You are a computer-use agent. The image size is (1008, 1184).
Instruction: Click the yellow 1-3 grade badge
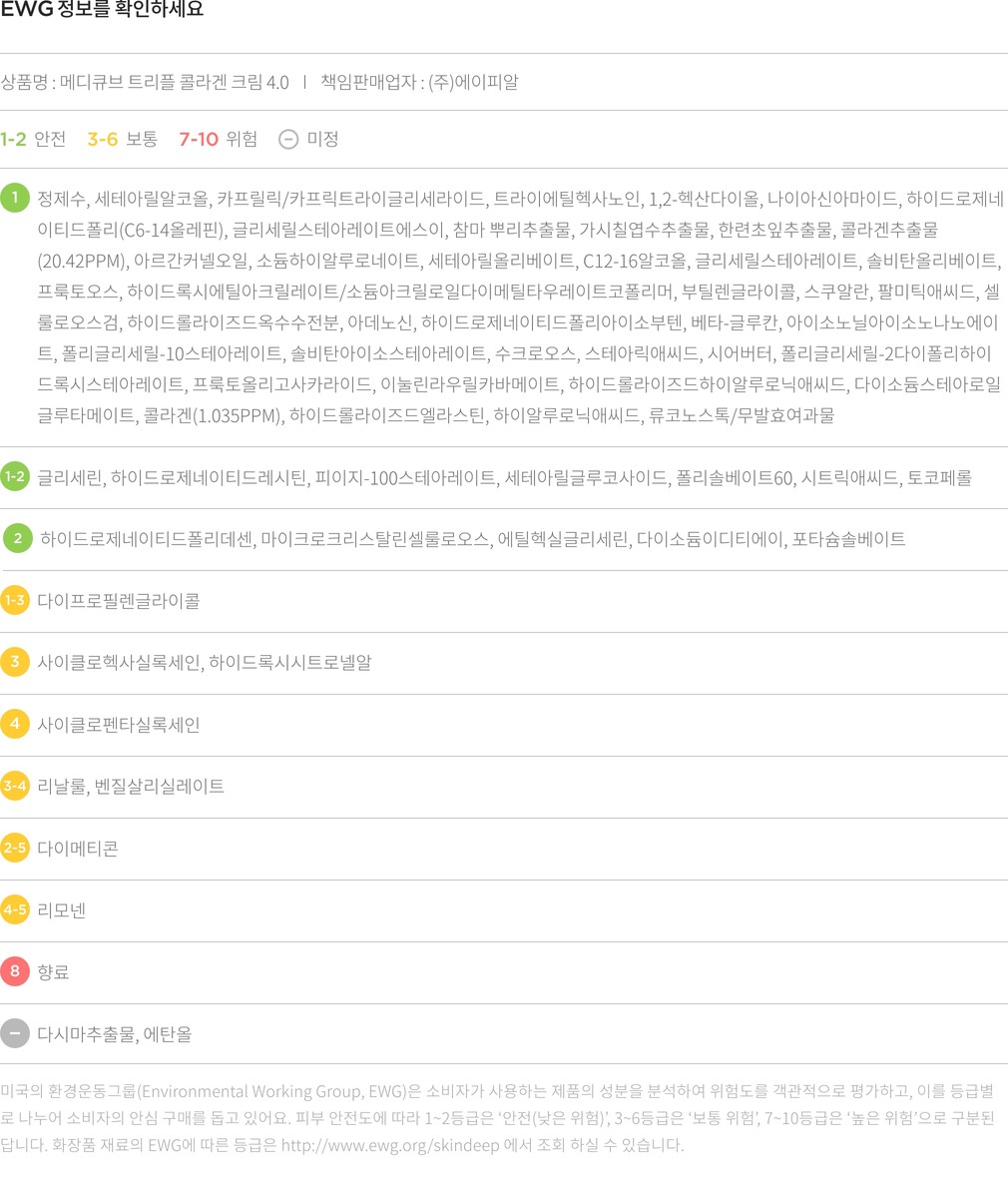(15, 601)
